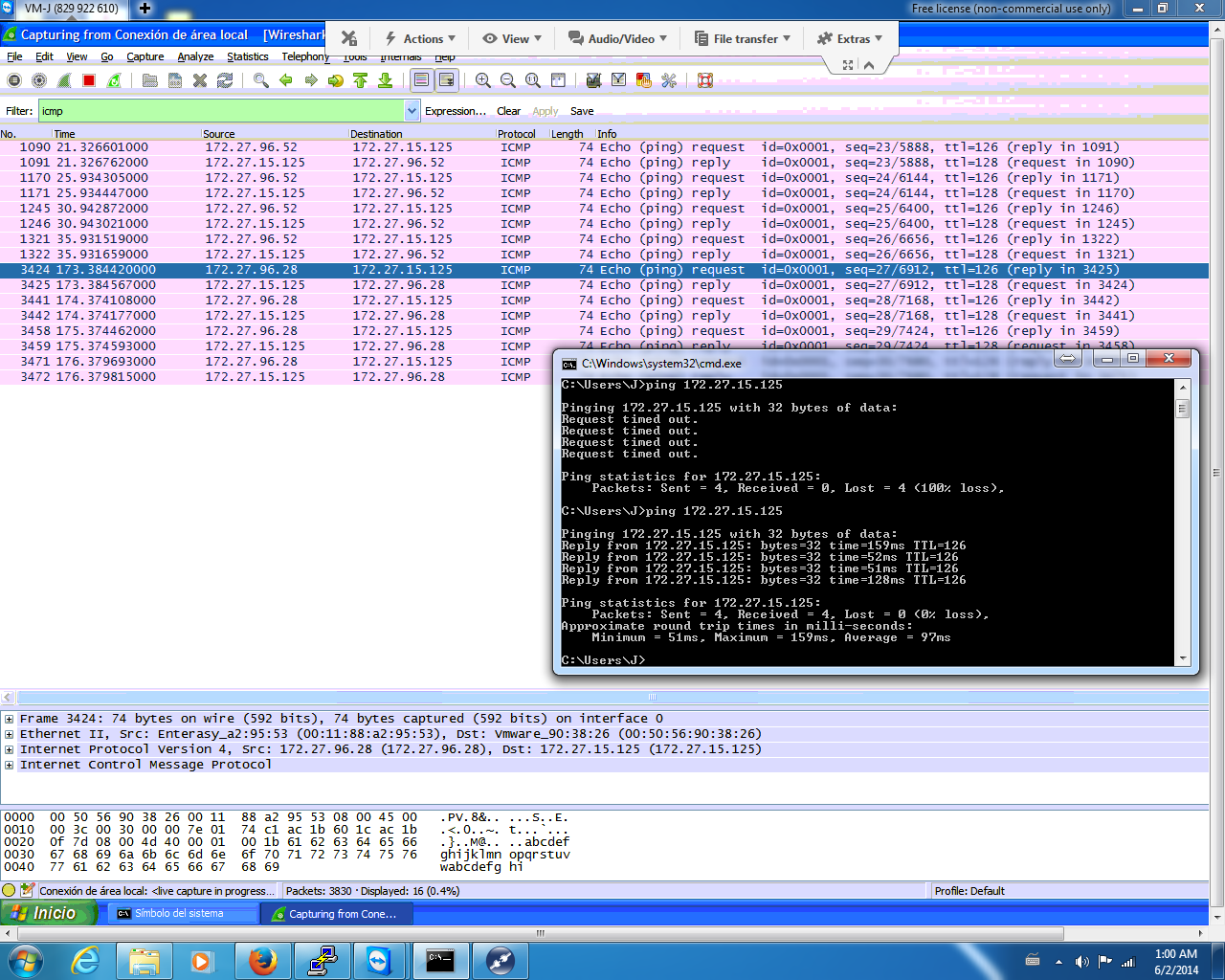Jump to last packet icon
This screenshot has height=980, width=1225.
(386, 80)
